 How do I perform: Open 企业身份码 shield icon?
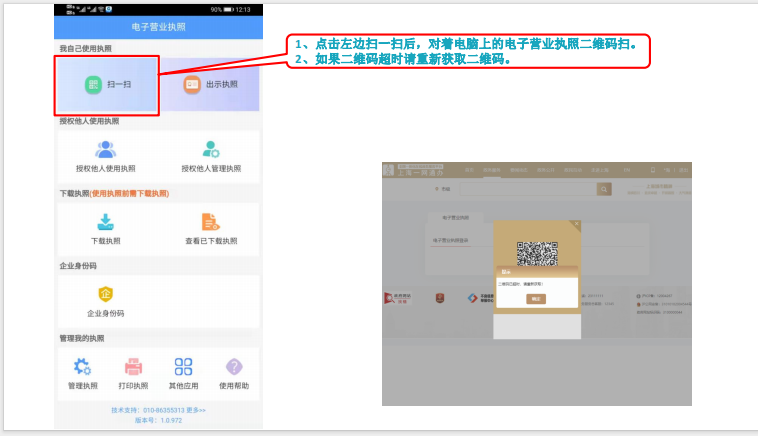106,294
